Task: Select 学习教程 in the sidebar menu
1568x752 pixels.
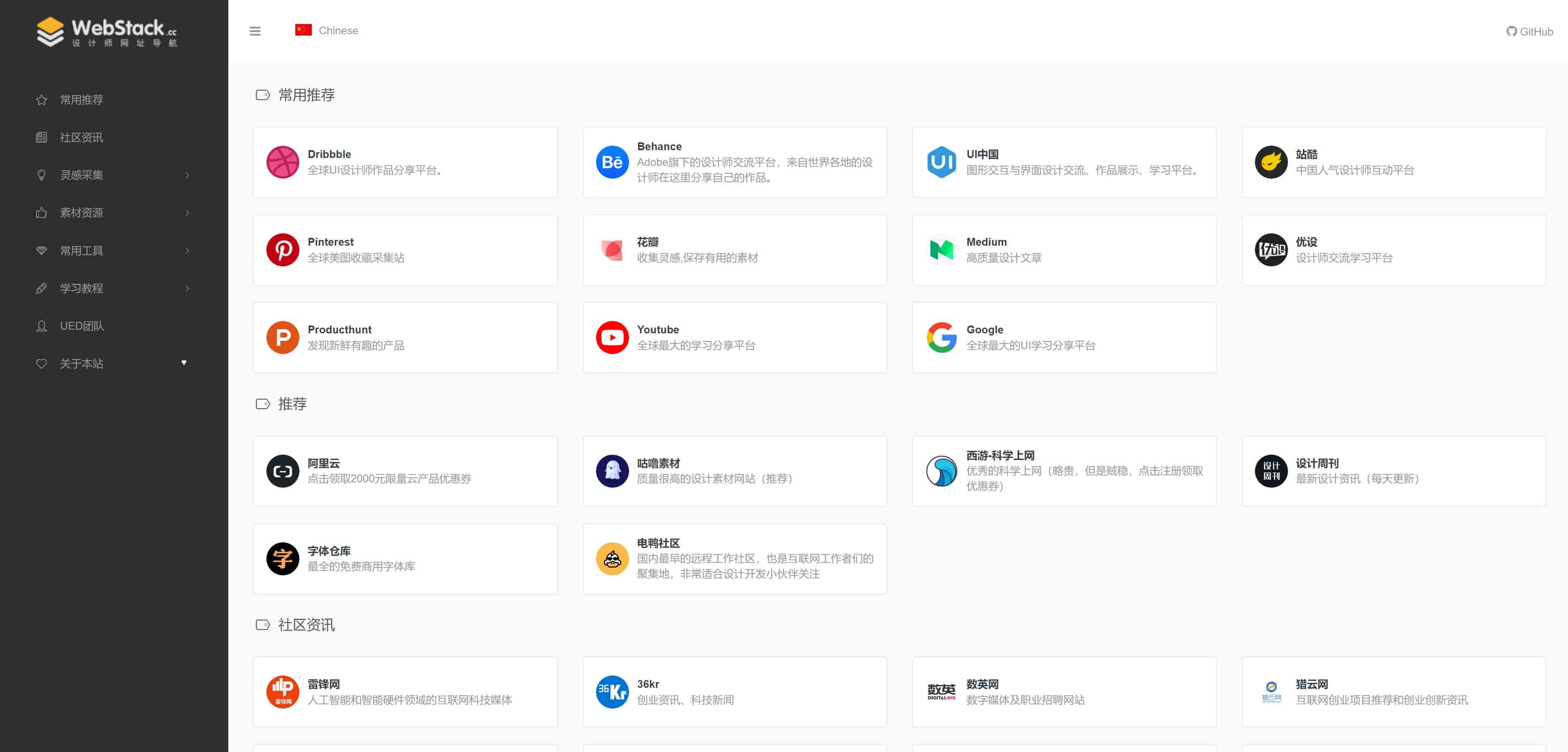Action: point(81,289)
